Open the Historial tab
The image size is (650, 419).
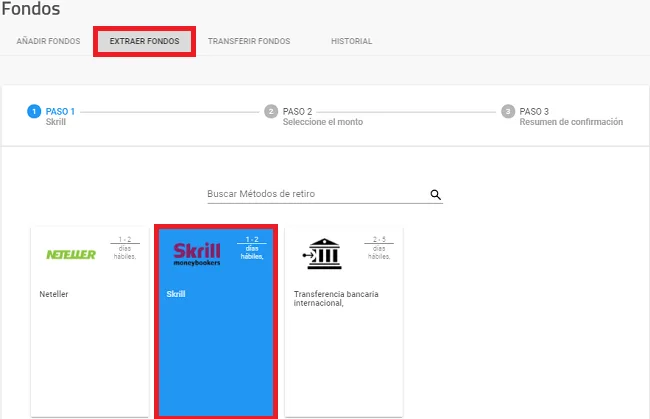(x=352, y=41)
